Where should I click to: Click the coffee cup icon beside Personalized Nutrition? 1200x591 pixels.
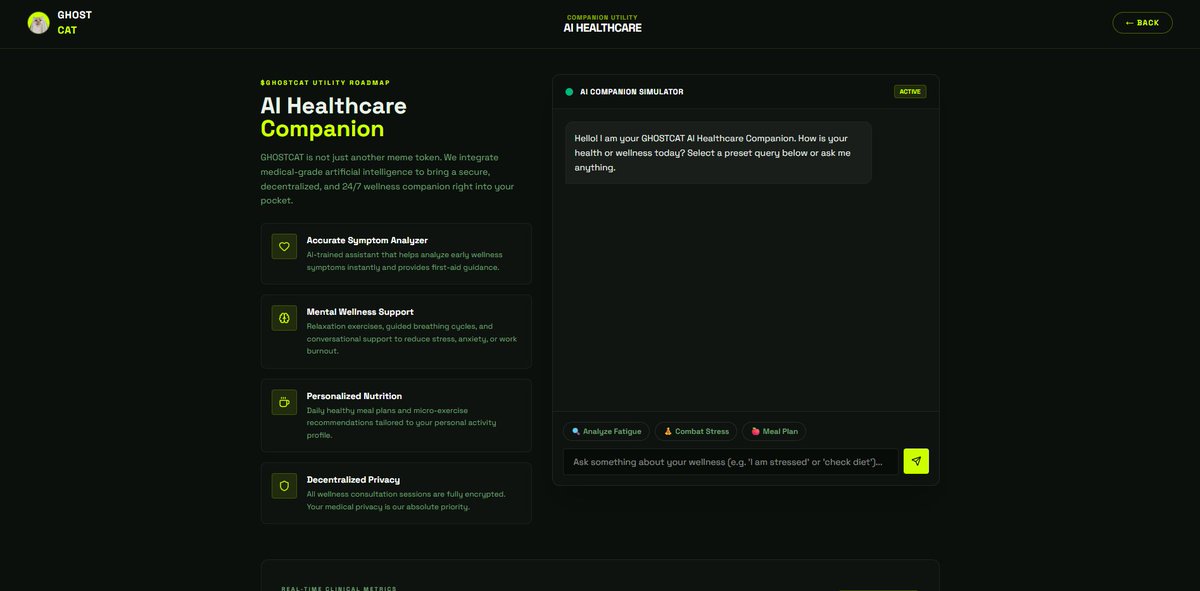coord(284,402)
